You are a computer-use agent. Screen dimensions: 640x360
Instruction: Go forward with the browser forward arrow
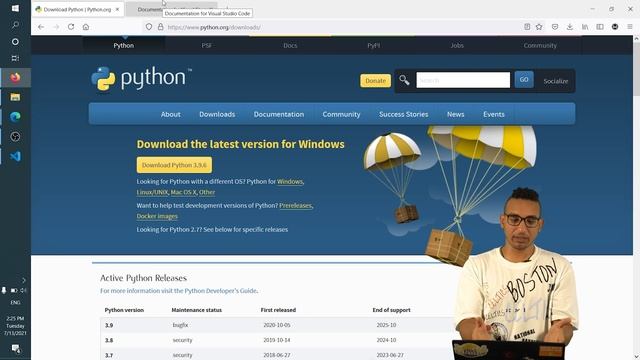click(x=56, y=27)
